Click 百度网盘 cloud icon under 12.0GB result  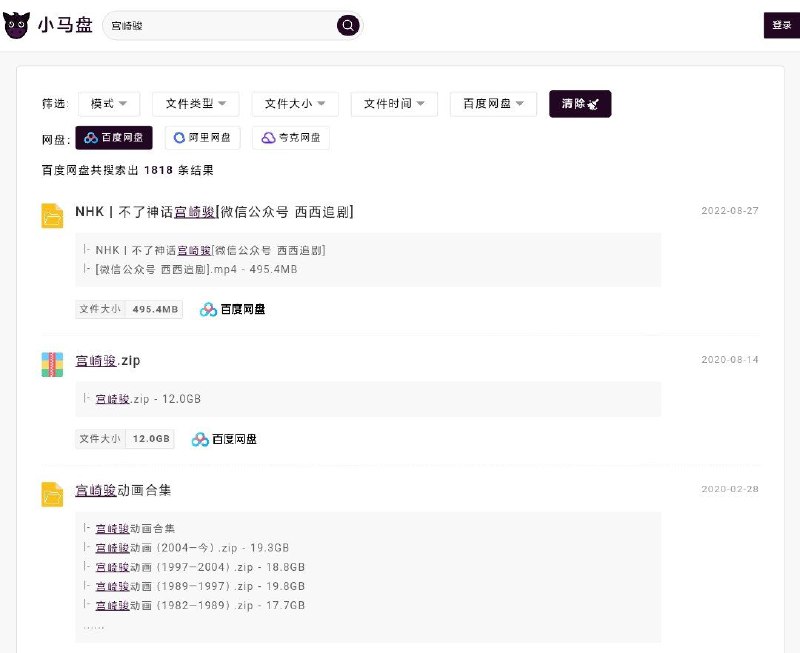click(x=200, y=439)
